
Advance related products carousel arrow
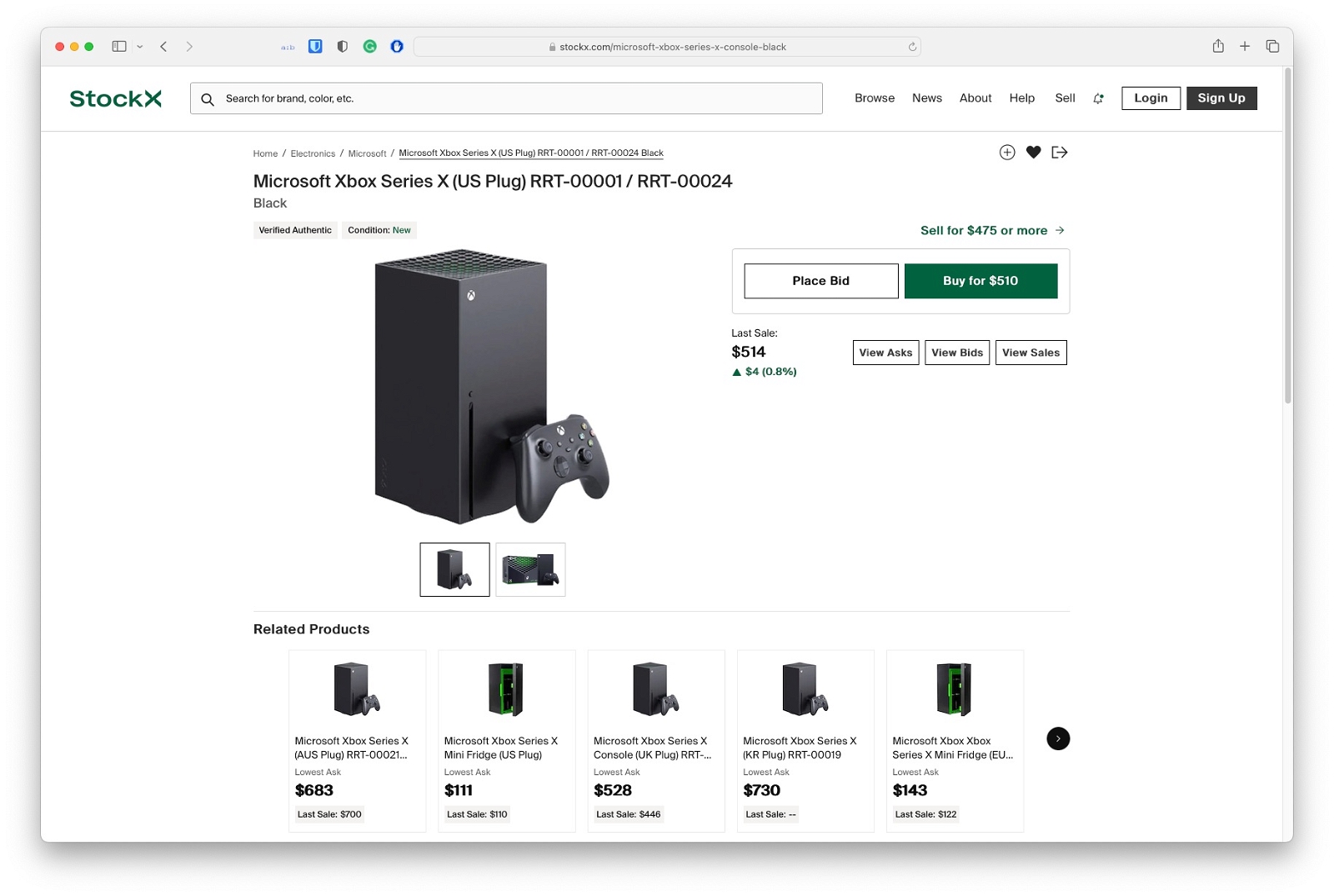[x=1058, y=738]
